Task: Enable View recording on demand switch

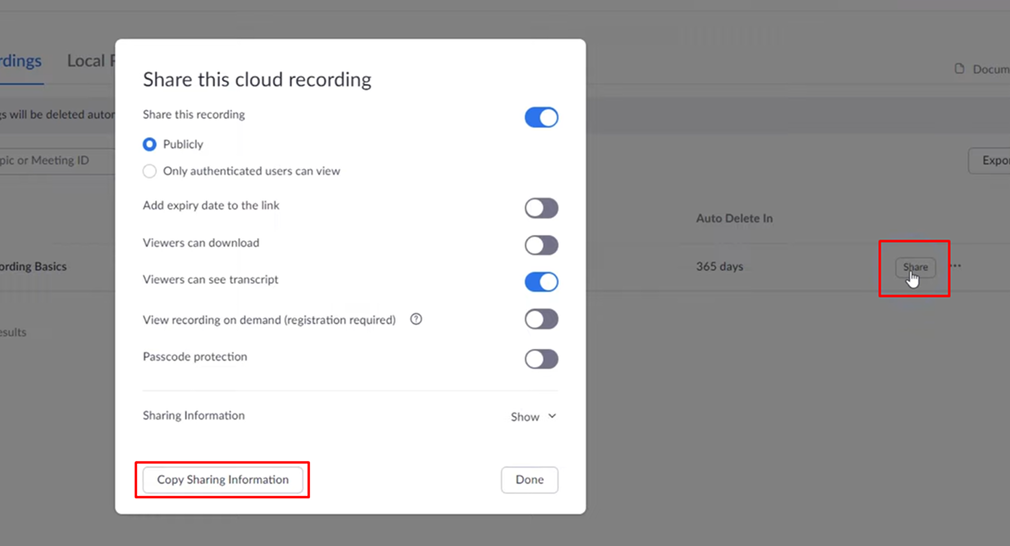Action: pyautogui.click(x=541, y=319)
